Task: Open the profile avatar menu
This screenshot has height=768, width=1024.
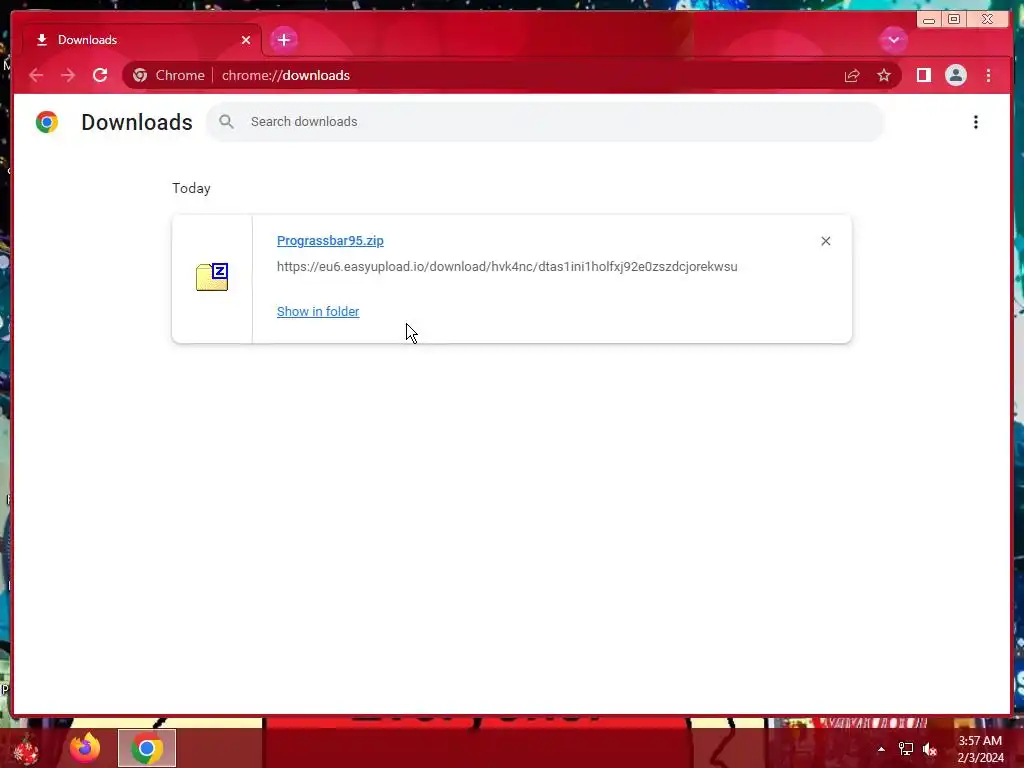Action: pyautogui.click(x=955, y=75)
